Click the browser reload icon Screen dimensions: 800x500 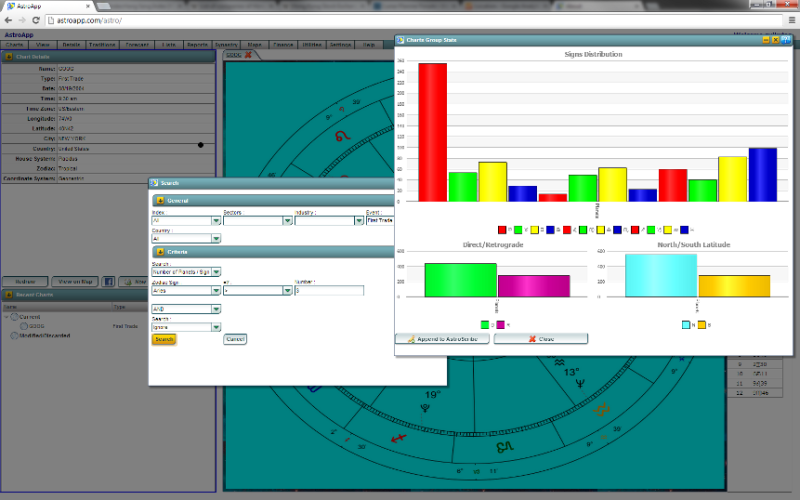click(36, 20)
